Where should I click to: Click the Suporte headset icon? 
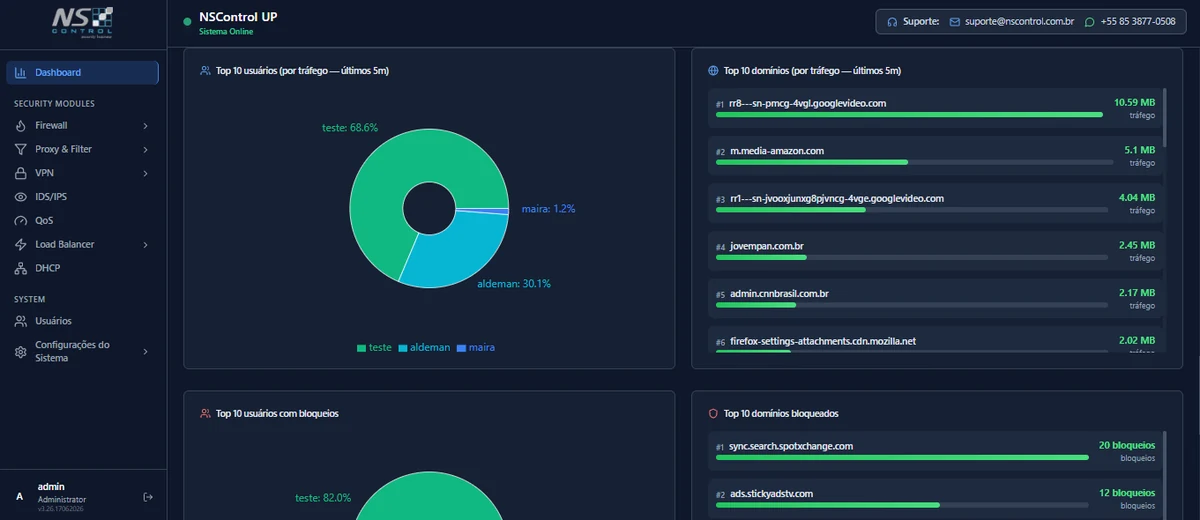(892, 21)
